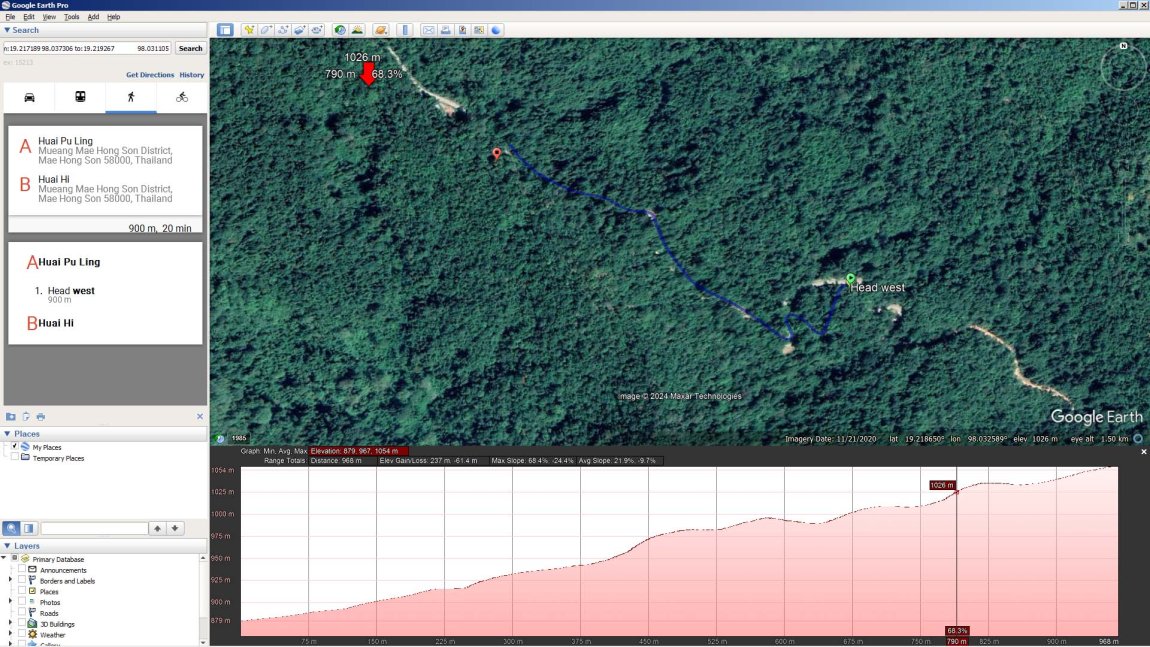Open the Tools menu
This screenshot has height=647, width=1150.
click(x=70, y=15)
